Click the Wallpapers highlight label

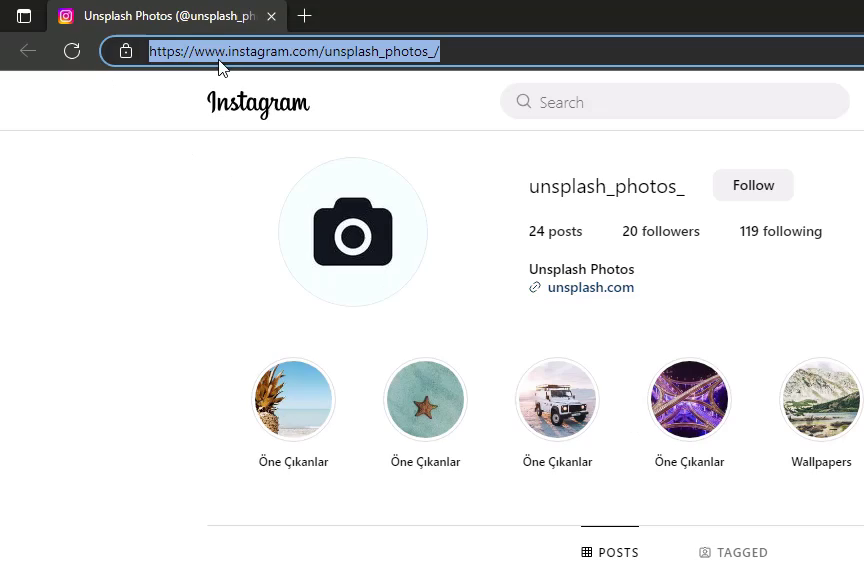[821, 462]
